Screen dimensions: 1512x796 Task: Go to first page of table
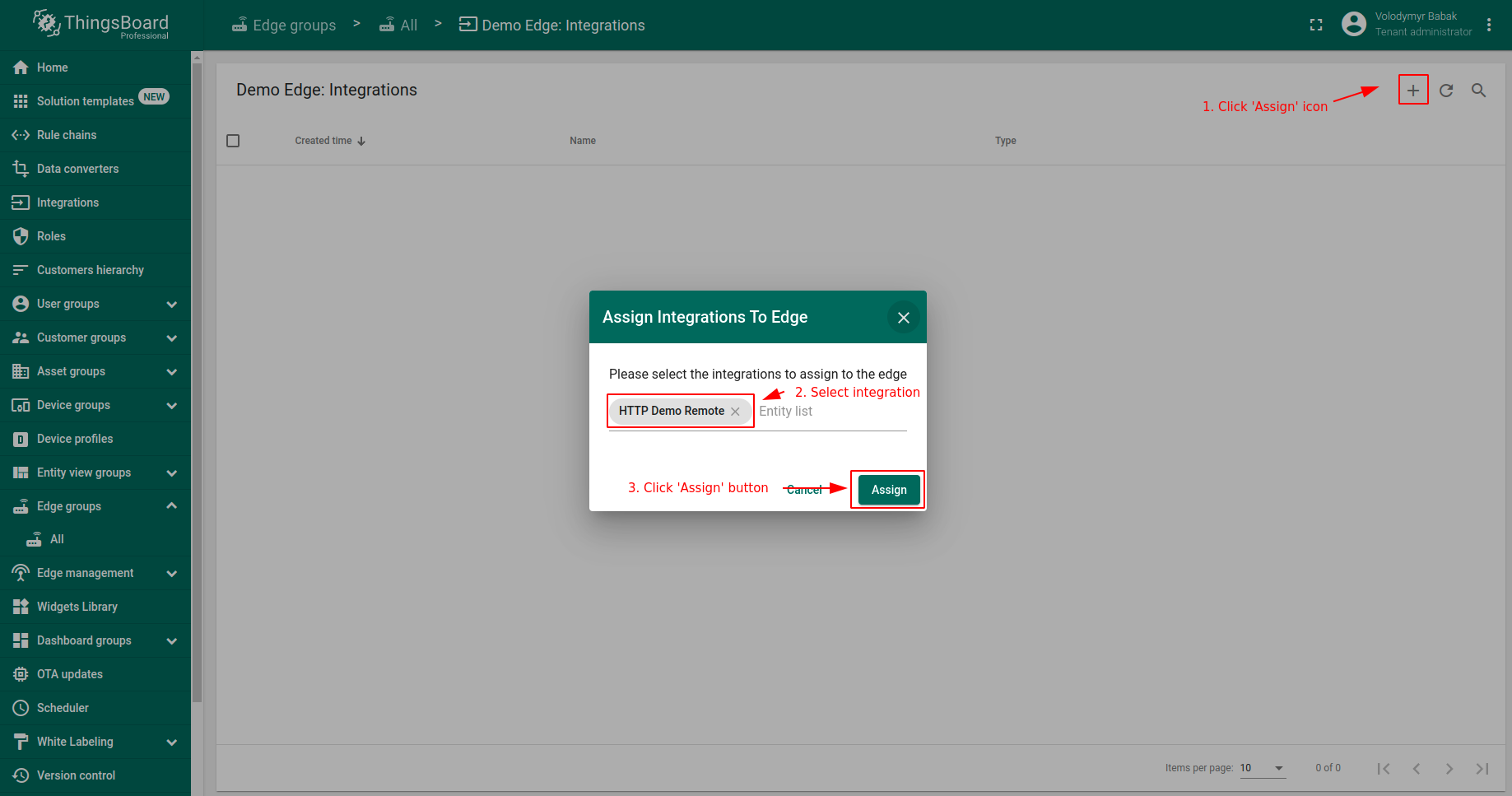pos(1384,768)
